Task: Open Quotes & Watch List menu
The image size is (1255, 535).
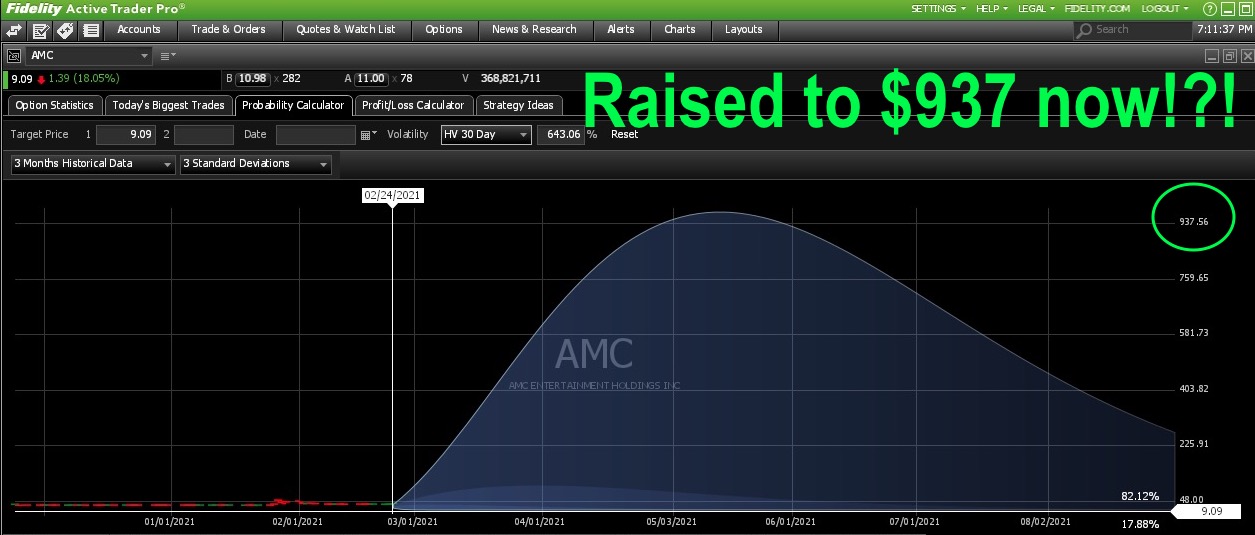Action: tap(346, 30)
